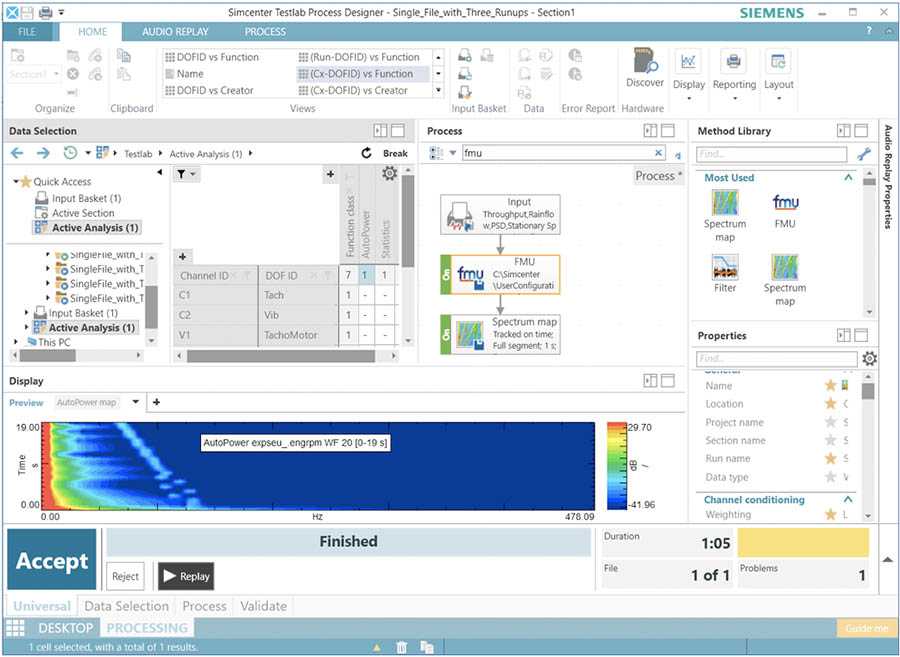Open the Layout ribbon menu
The height and width of the screenshot is (657, 900).
click(778, 74)
